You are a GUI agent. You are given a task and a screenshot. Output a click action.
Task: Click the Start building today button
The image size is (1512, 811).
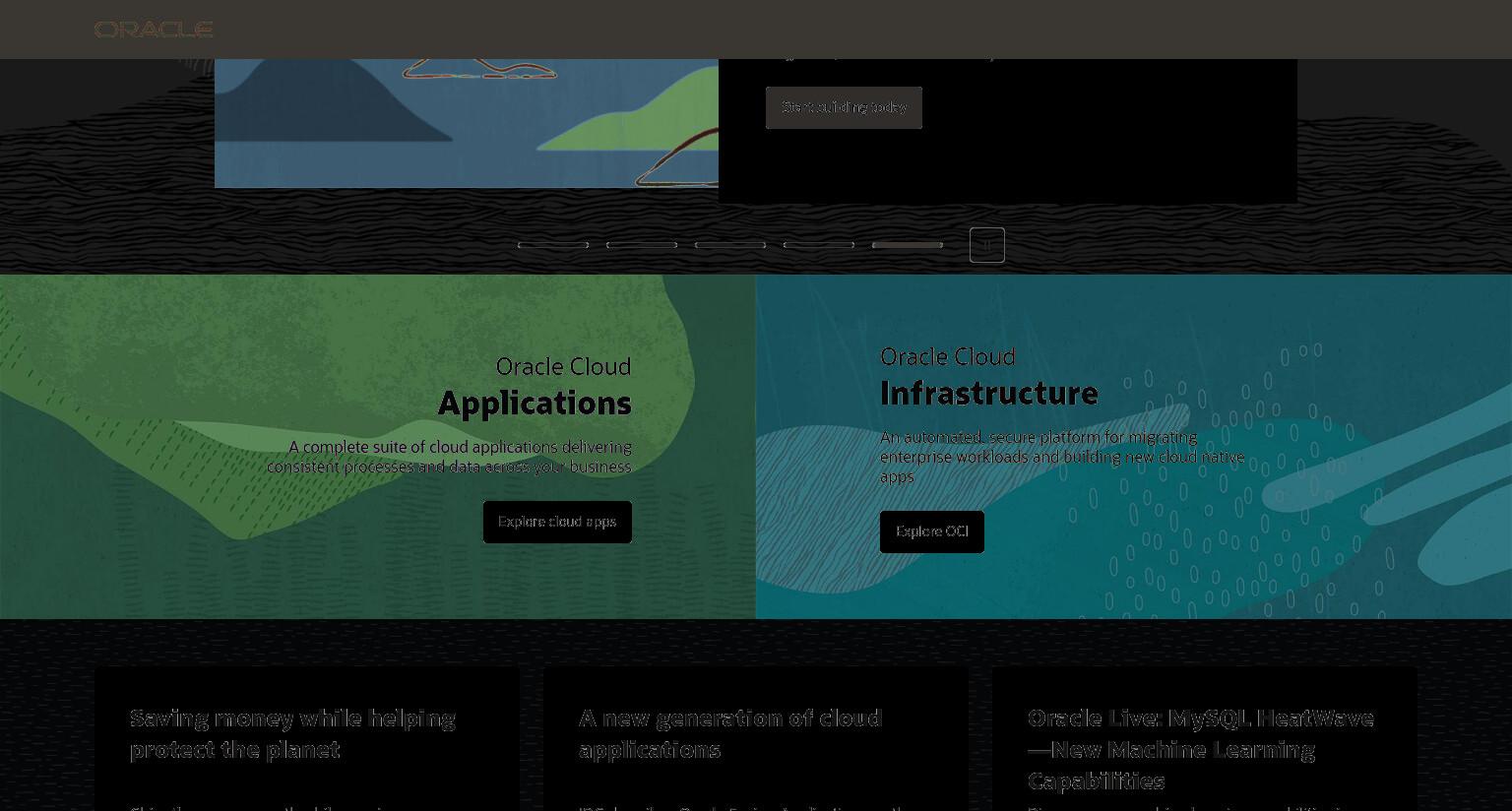[x=844, y=107]
